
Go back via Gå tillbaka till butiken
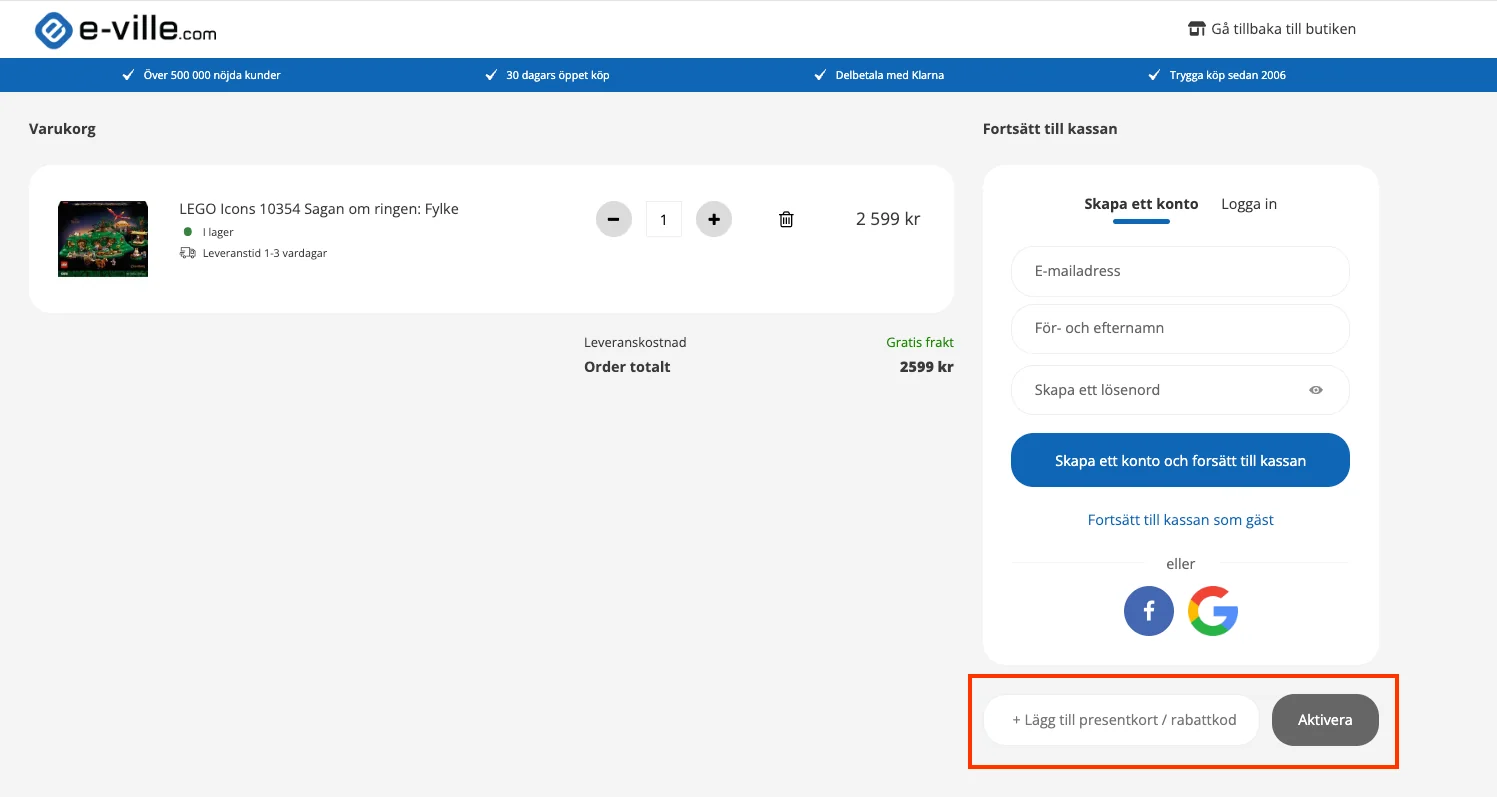1283,29
